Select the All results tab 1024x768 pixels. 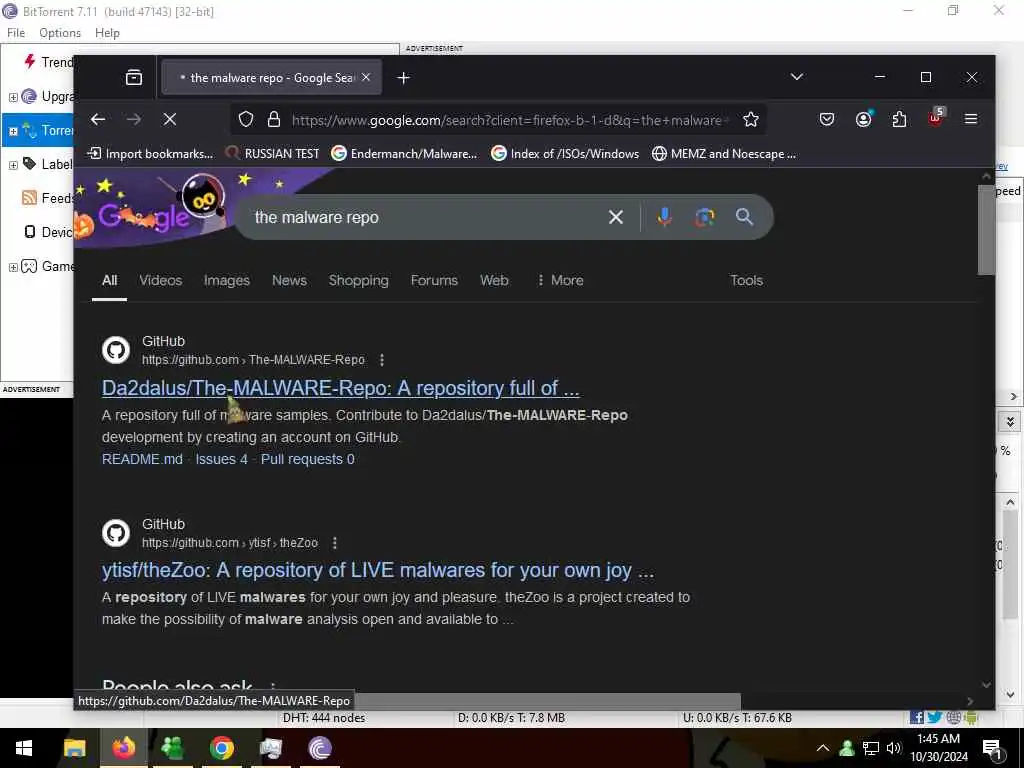(109, 280)
